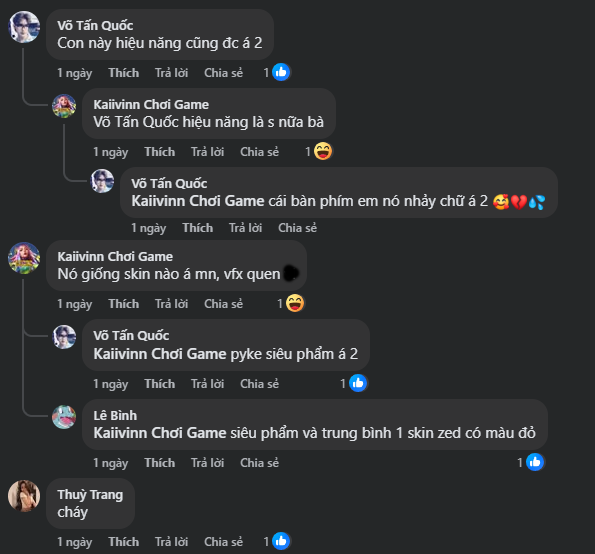Open Võ Tấn Quốc name on top comment

95,25
